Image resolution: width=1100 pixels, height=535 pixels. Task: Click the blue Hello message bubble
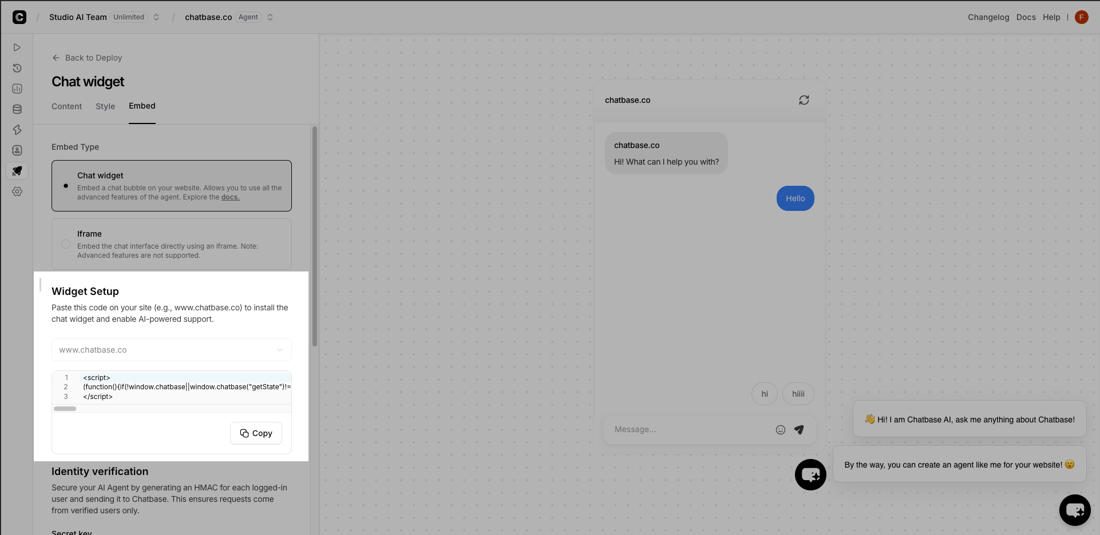(x=796, y=198)
